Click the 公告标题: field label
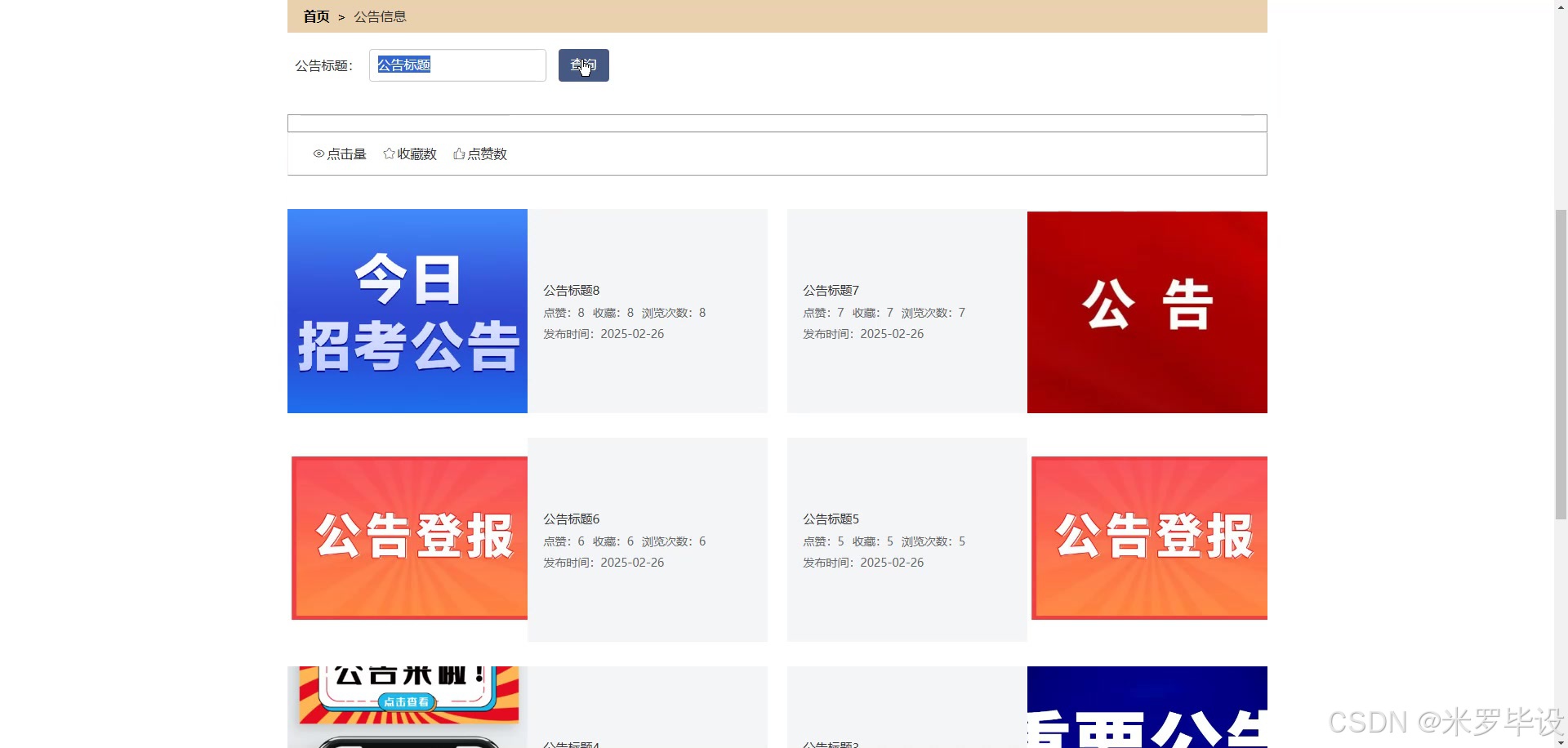 pos(324,65)
